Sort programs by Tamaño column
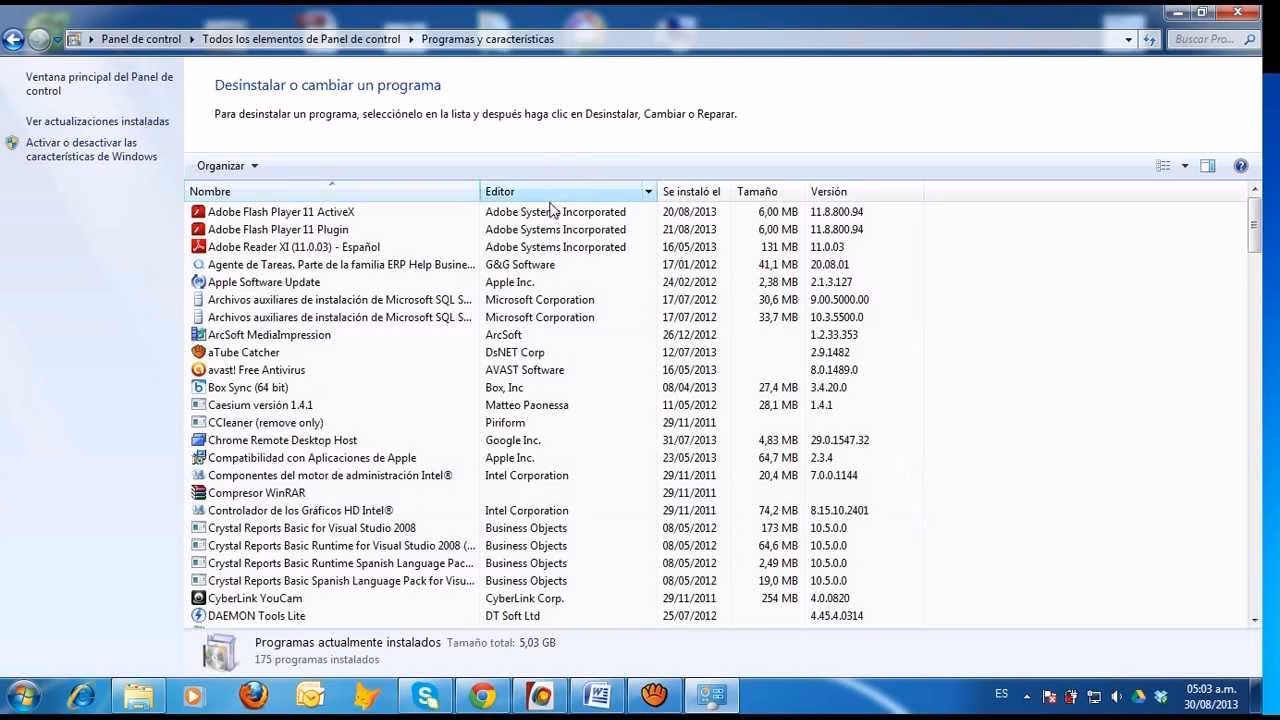 (768, 192)
